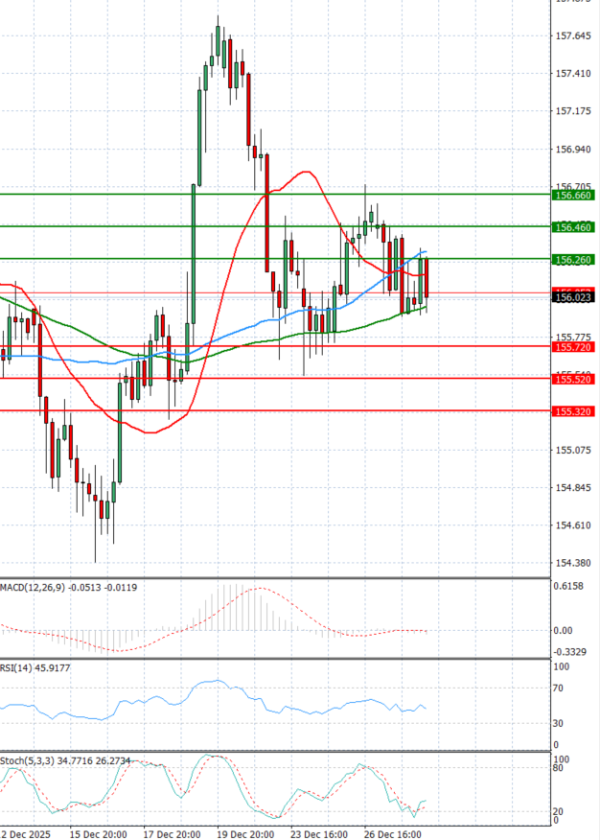Image resolution: width=600 pixels, height=840 pixels.
Task: Click the 155.520 red price level label
Action: coord(573,379)
